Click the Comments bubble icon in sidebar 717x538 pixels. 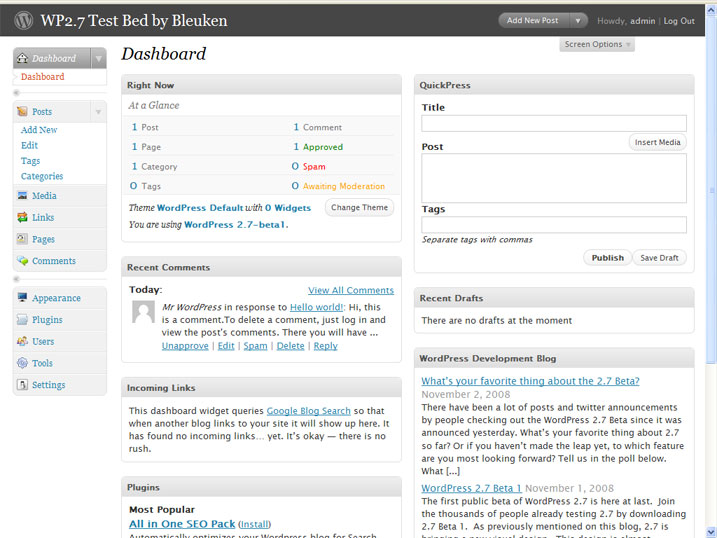[x=22, y=261]
